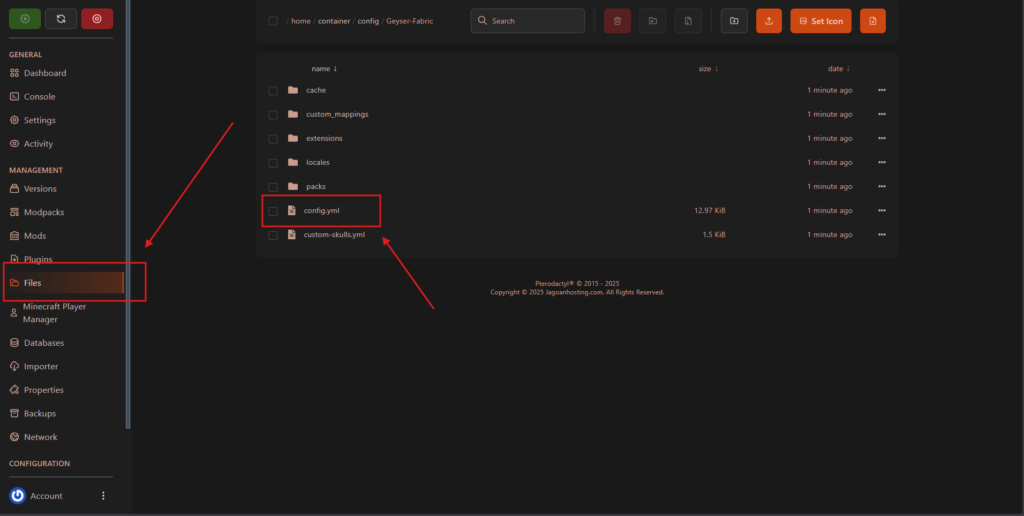Tick the checkbox beside config.yml
Viewport: 1024px width, 516px height.
(x=273, y=211)
